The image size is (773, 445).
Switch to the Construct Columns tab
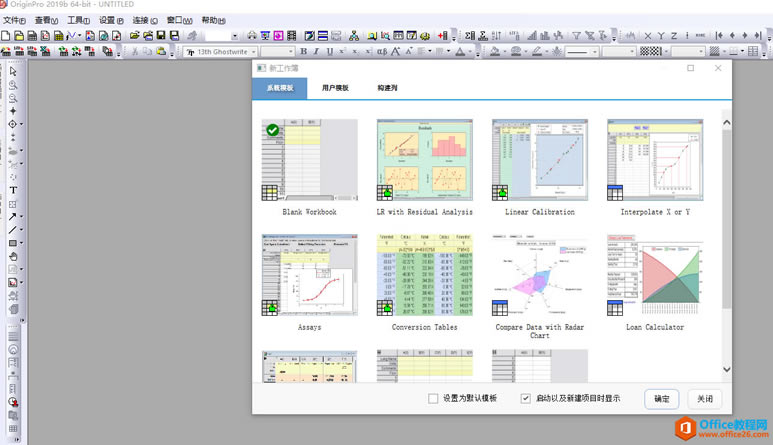tap(387, 88)
